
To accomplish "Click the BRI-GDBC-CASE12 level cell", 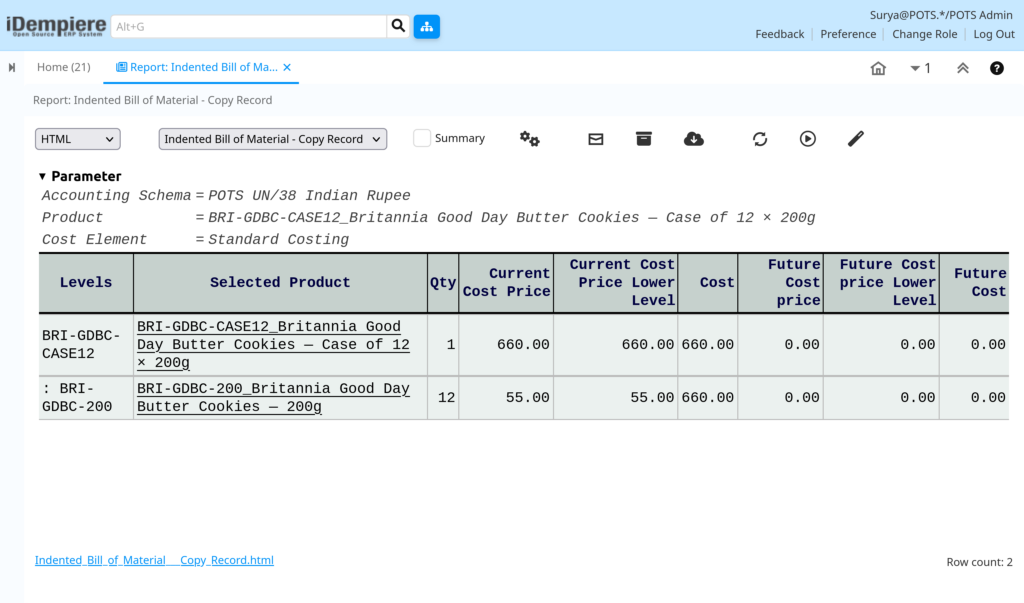I will (86, 344).
